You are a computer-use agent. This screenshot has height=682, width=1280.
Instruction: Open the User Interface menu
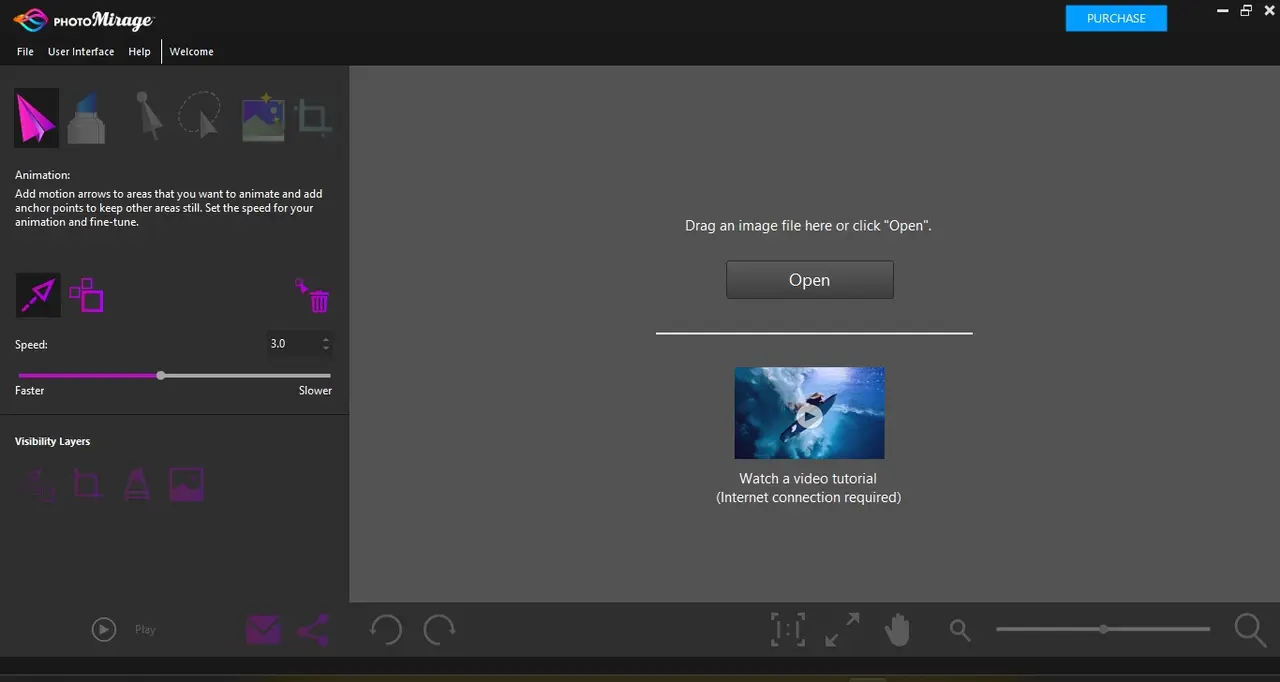coord(81,52)
